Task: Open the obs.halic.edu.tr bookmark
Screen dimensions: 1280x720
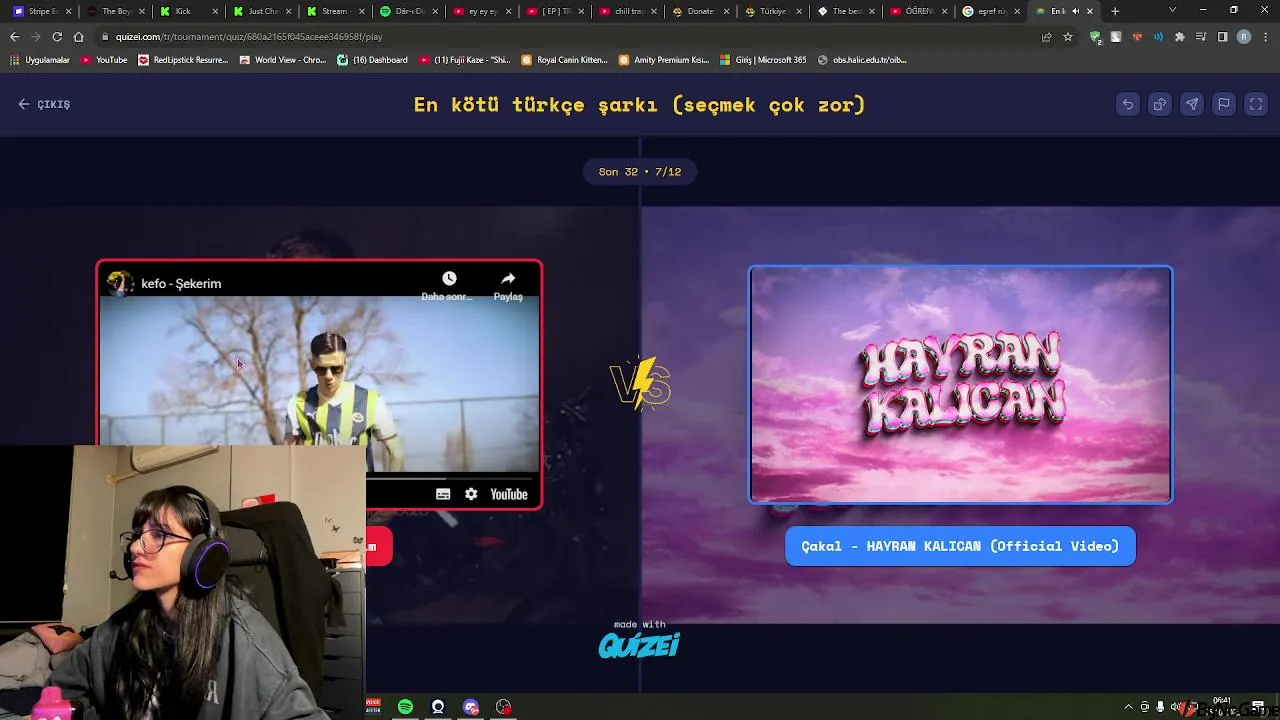Action: [863, 60]
